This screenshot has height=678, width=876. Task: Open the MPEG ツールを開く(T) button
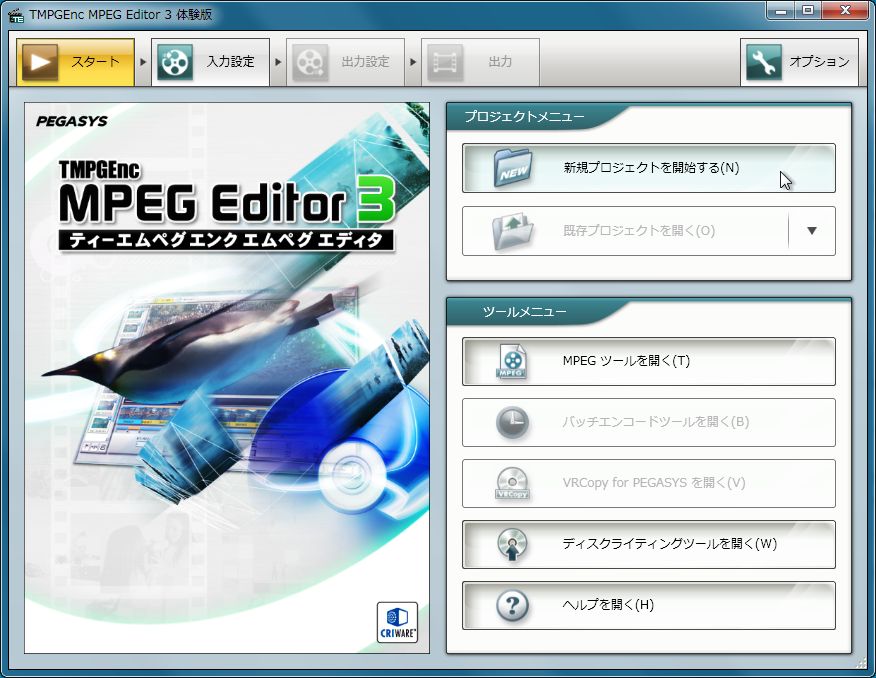649,361
